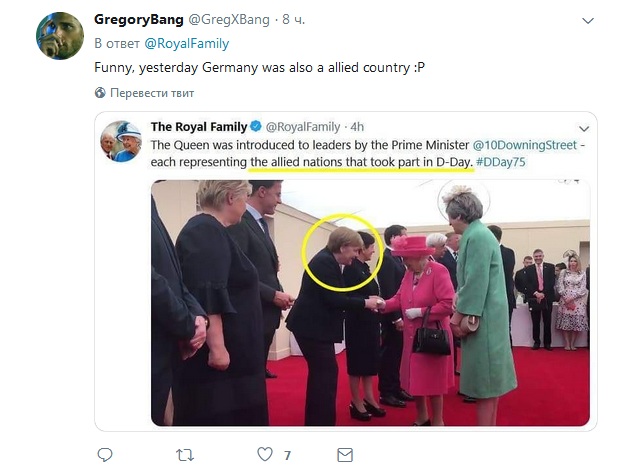The height and width of the screenshot is (471, 635).
Task: Expand the quoted tweet's chevron menu
Action: tap(582, 127)
